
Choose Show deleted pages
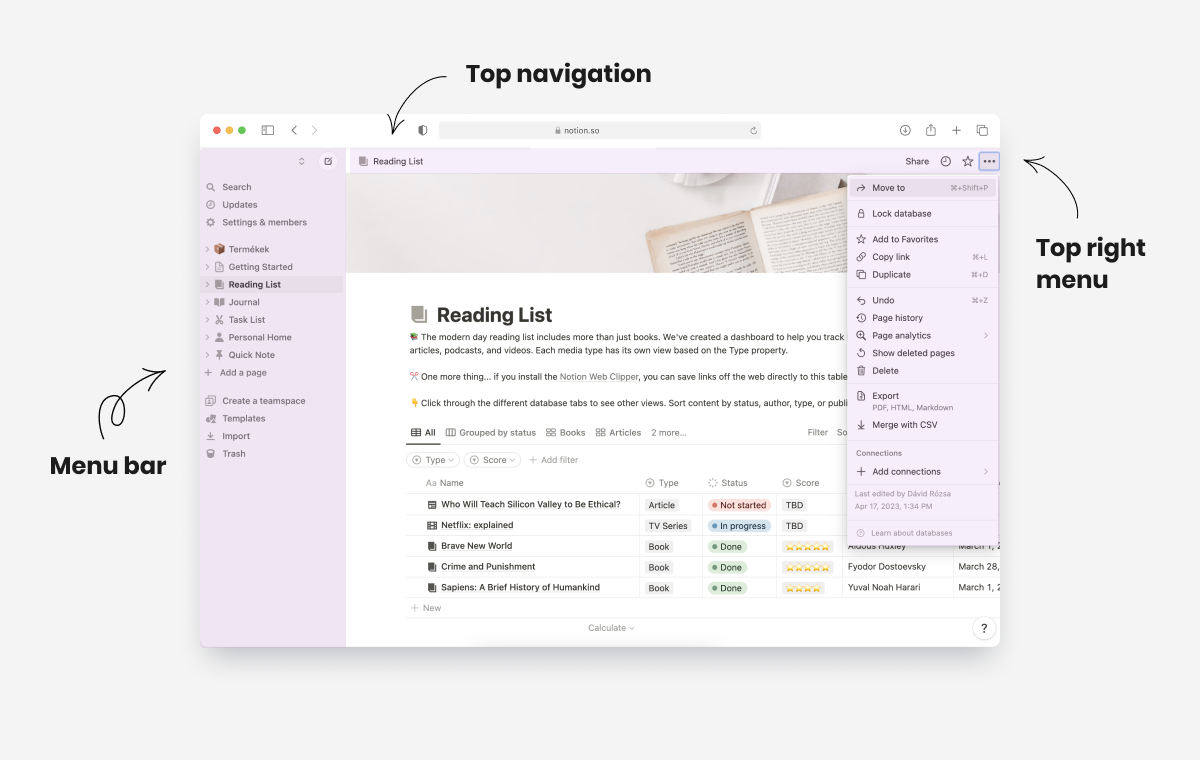coord(922,353)
